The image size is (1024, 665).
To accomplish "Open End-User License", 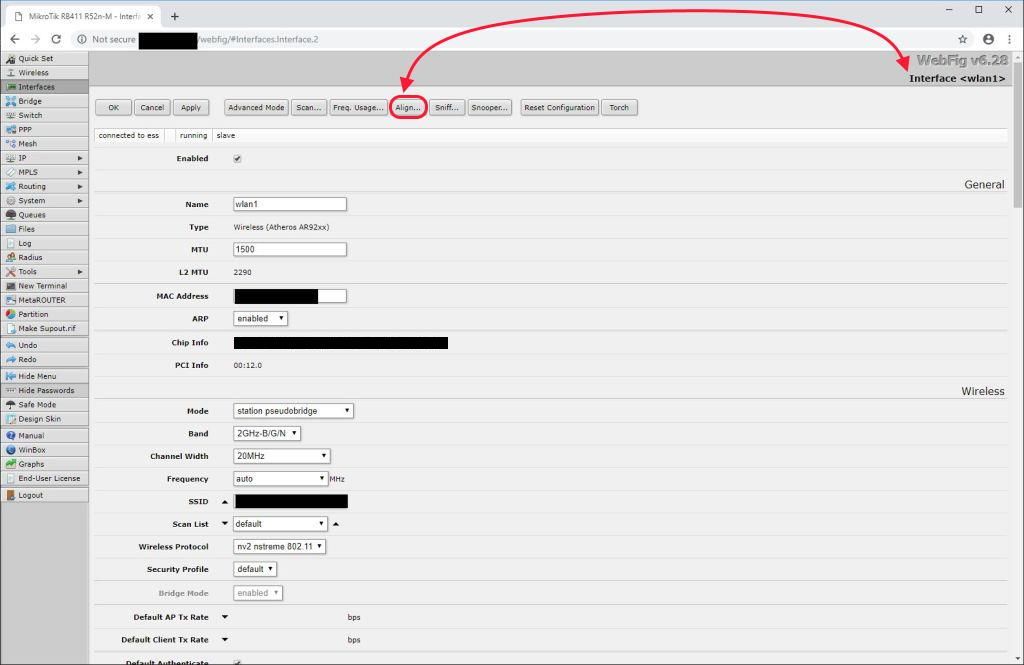I will coord(44,478).
